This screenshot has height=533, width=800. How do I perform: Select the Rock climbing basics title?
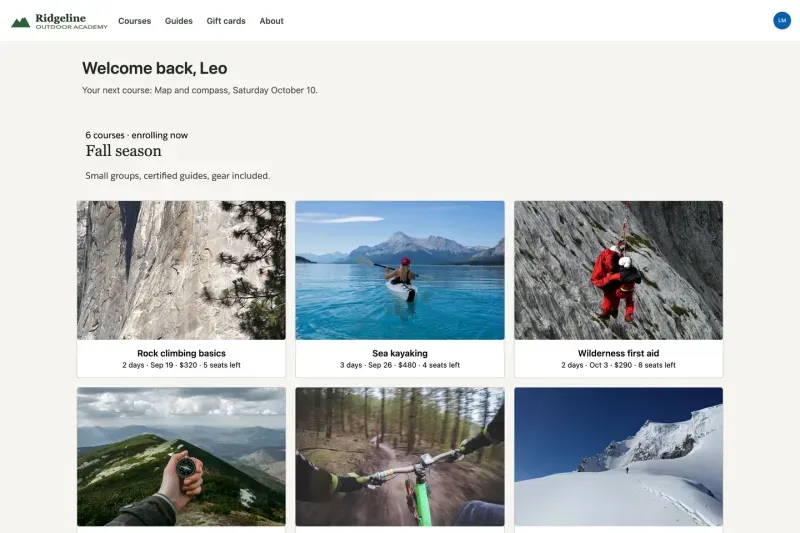pos(181,353)
